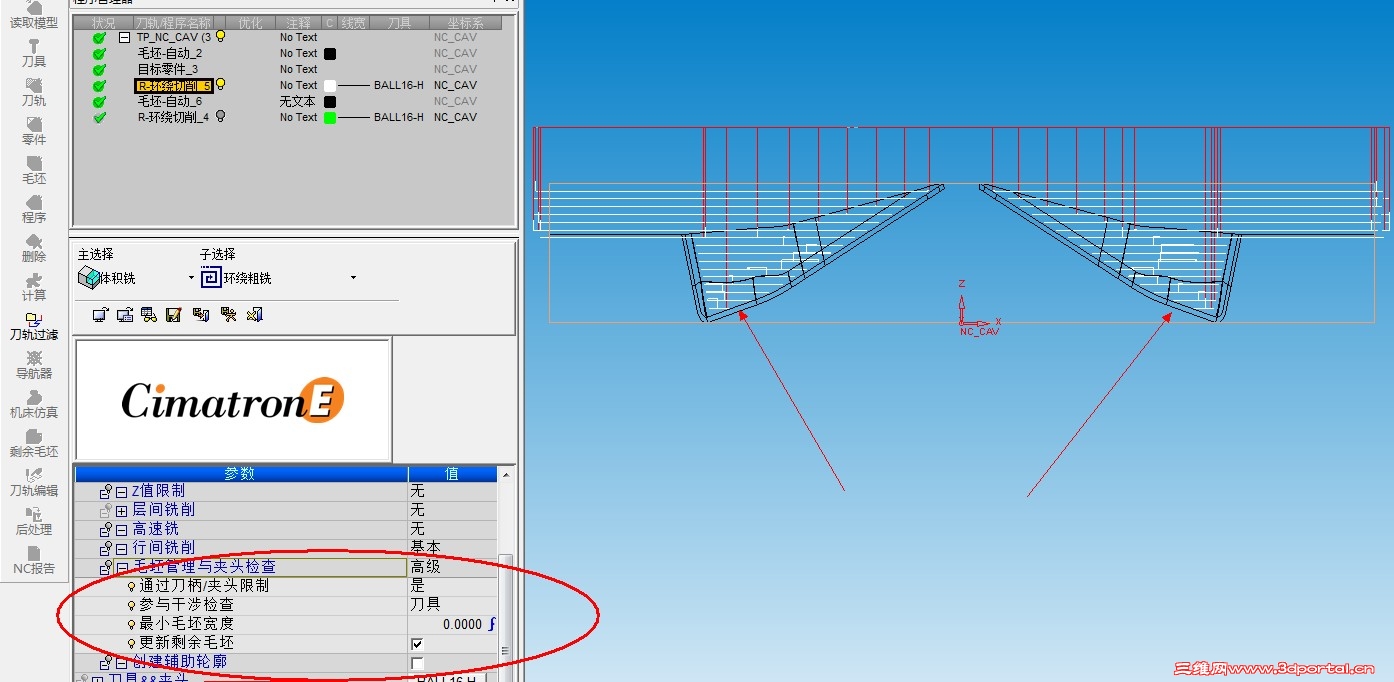
Task: Click the green status checkmark for 毛坯-自动_2
Action: pyautogui.click(x=99, y=54)
